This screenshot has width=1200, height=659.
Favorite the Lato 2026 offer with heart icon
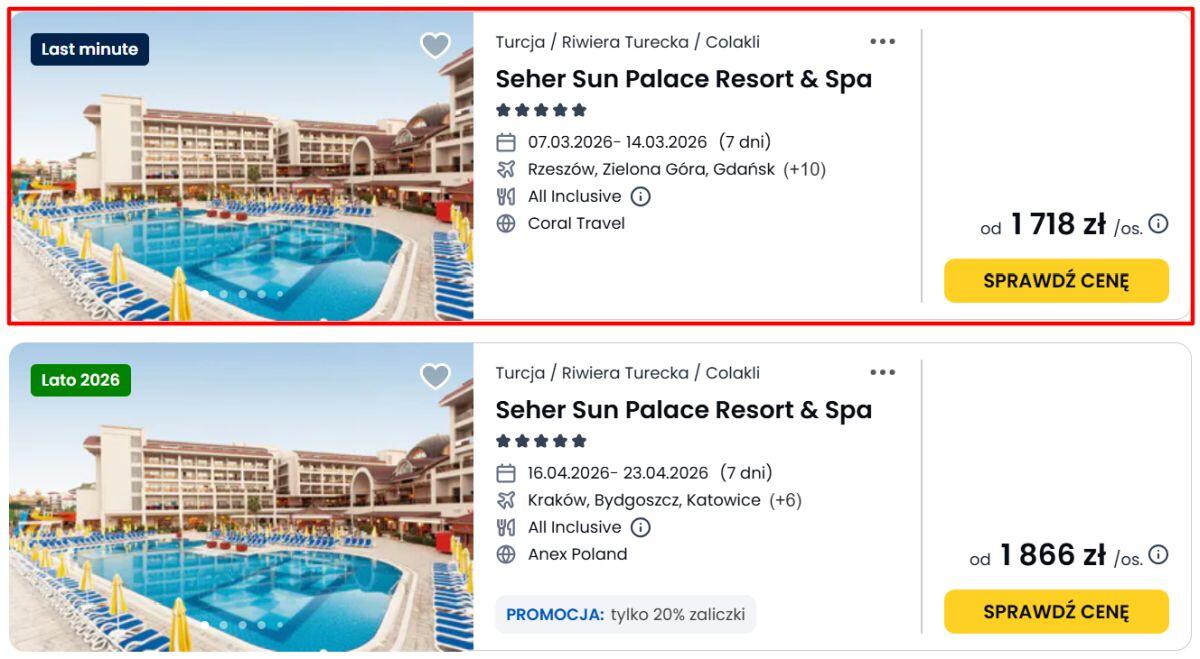pyautogui.click(x=435, y=377)
